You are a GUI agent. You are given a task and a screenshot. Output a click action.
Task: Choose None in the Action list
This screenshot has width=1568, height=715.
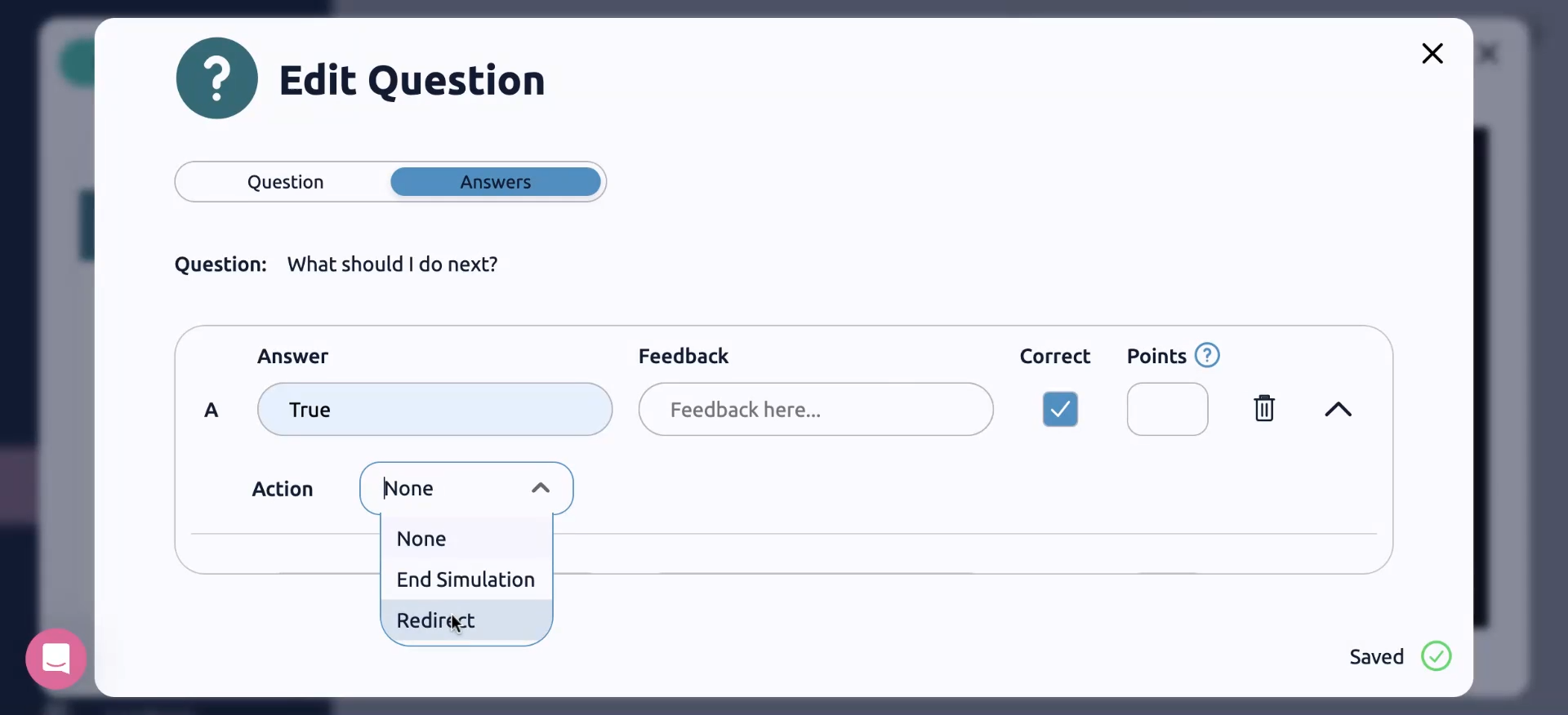click(421, 539)
